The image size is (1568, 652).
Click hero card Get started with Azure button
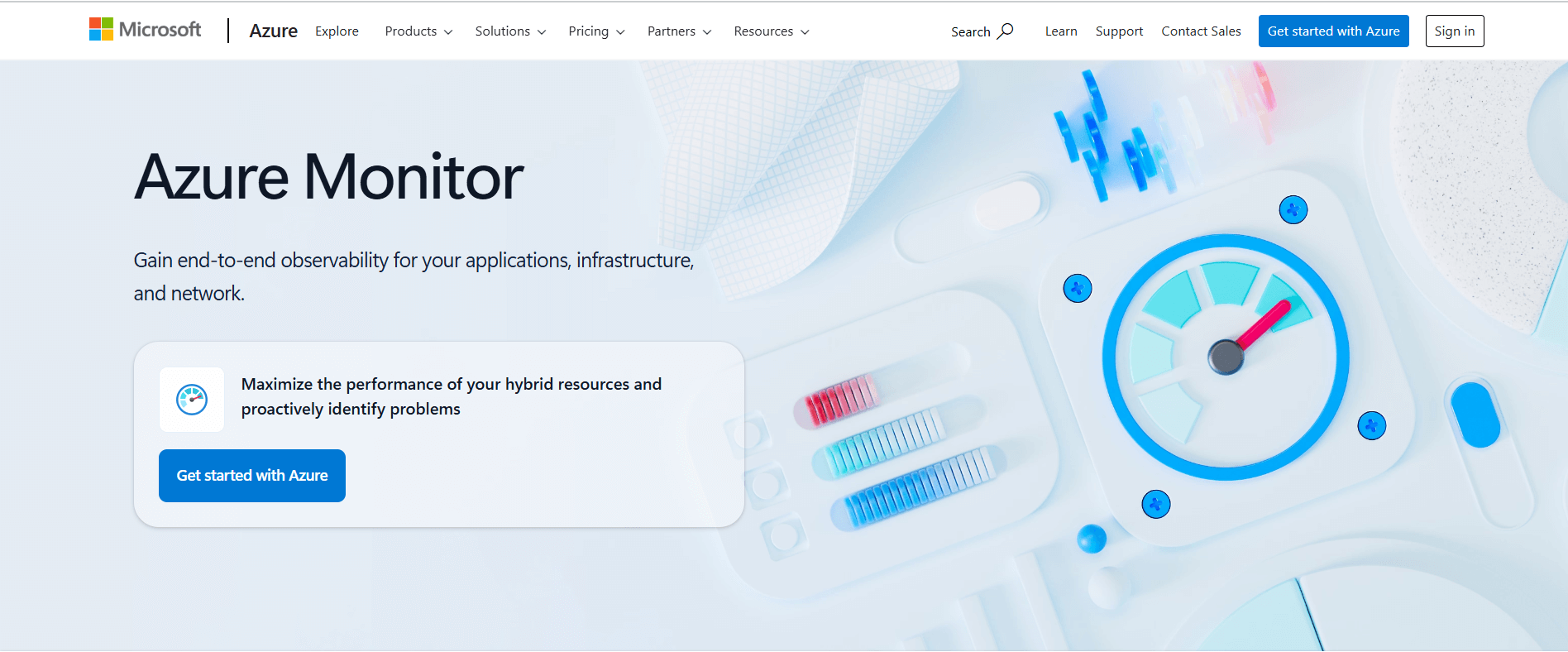252,476
